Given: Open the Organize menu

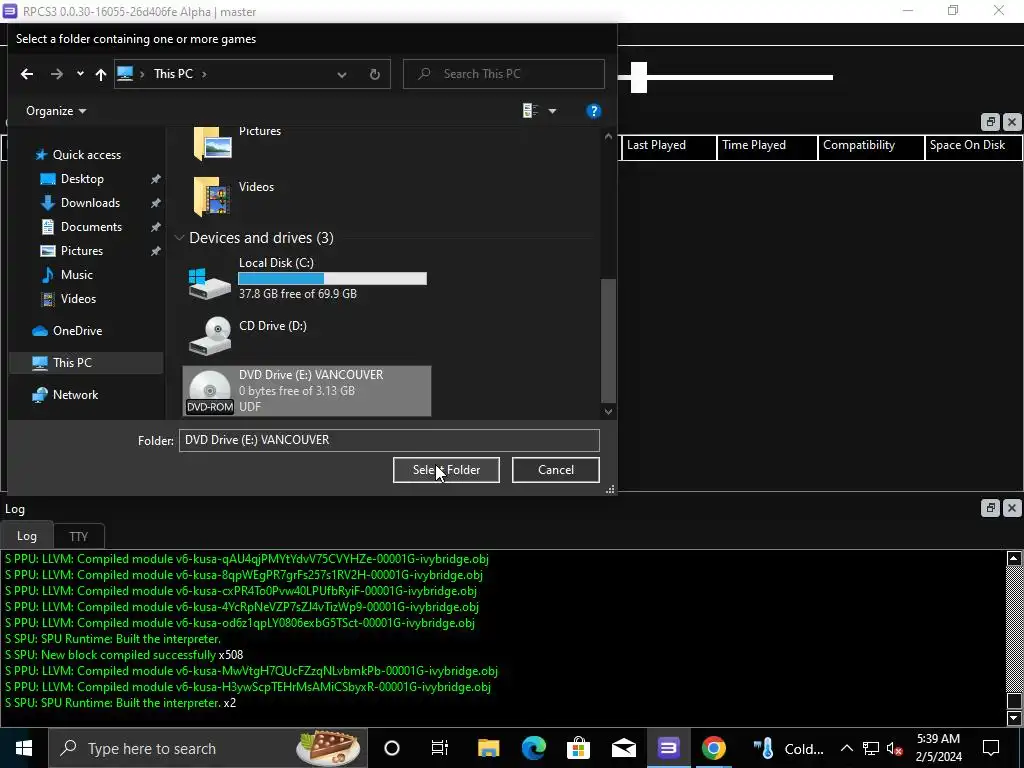Looking at the screenshot, I should pos(56,111).
